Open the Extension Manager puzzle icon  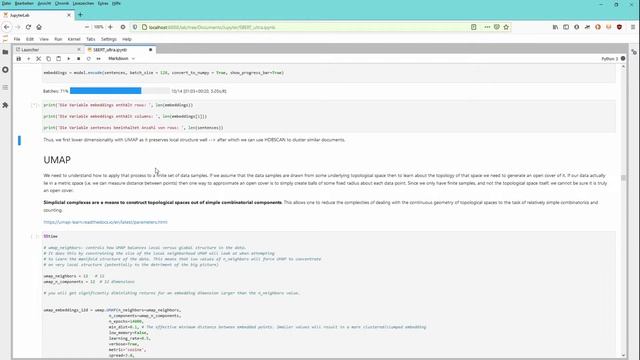5,105
